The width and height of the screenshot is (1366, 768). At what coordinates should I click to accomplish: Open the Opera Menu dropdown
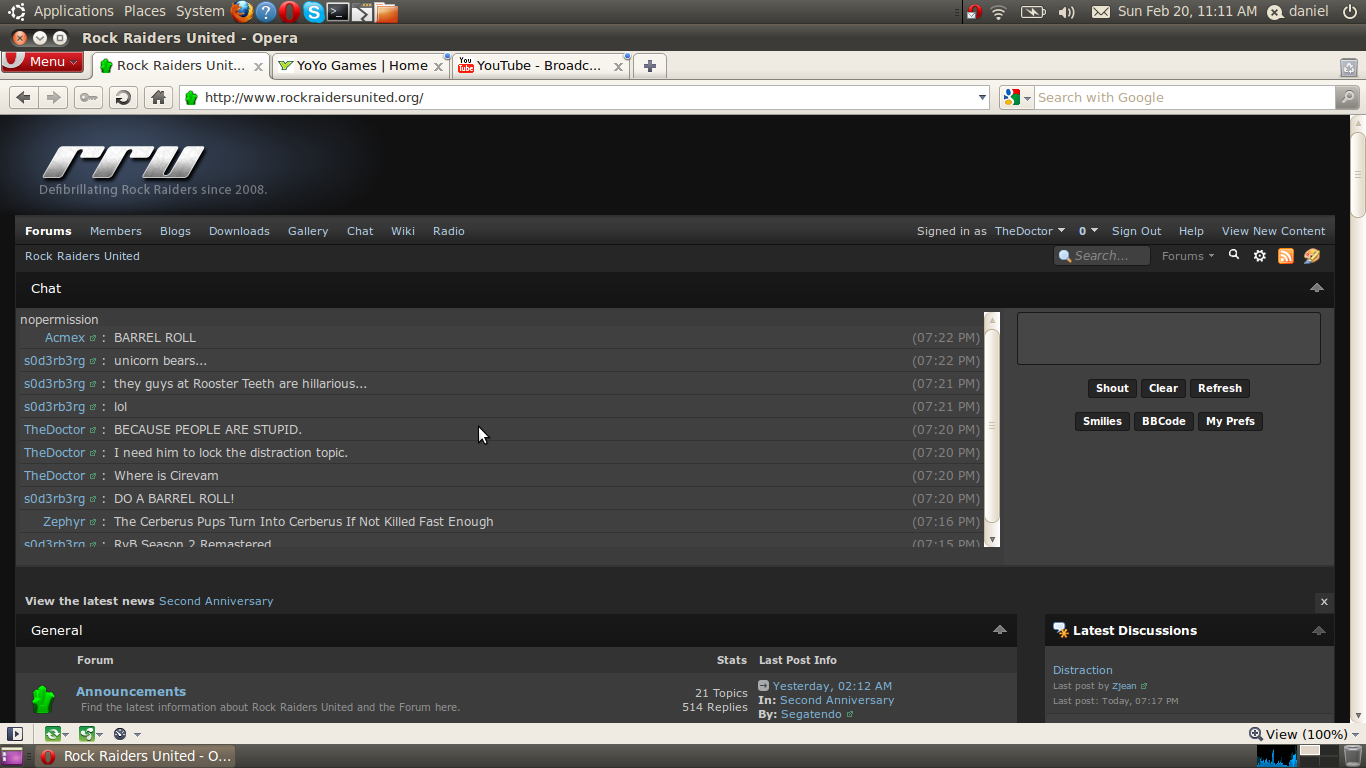[42, 61]
